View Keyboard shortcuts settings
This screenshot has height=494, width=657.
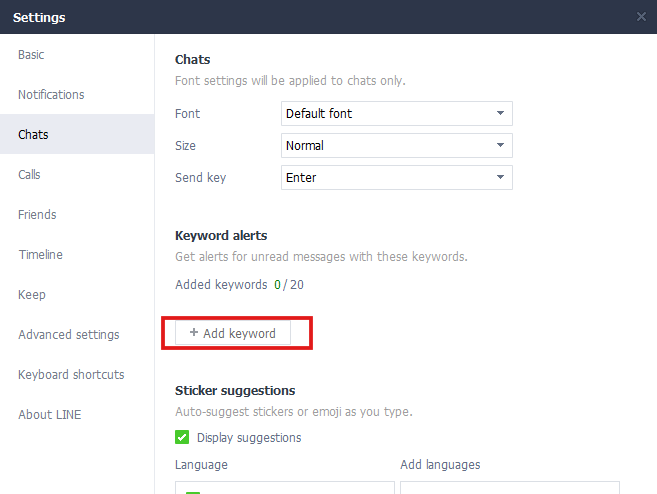point(71,375)
